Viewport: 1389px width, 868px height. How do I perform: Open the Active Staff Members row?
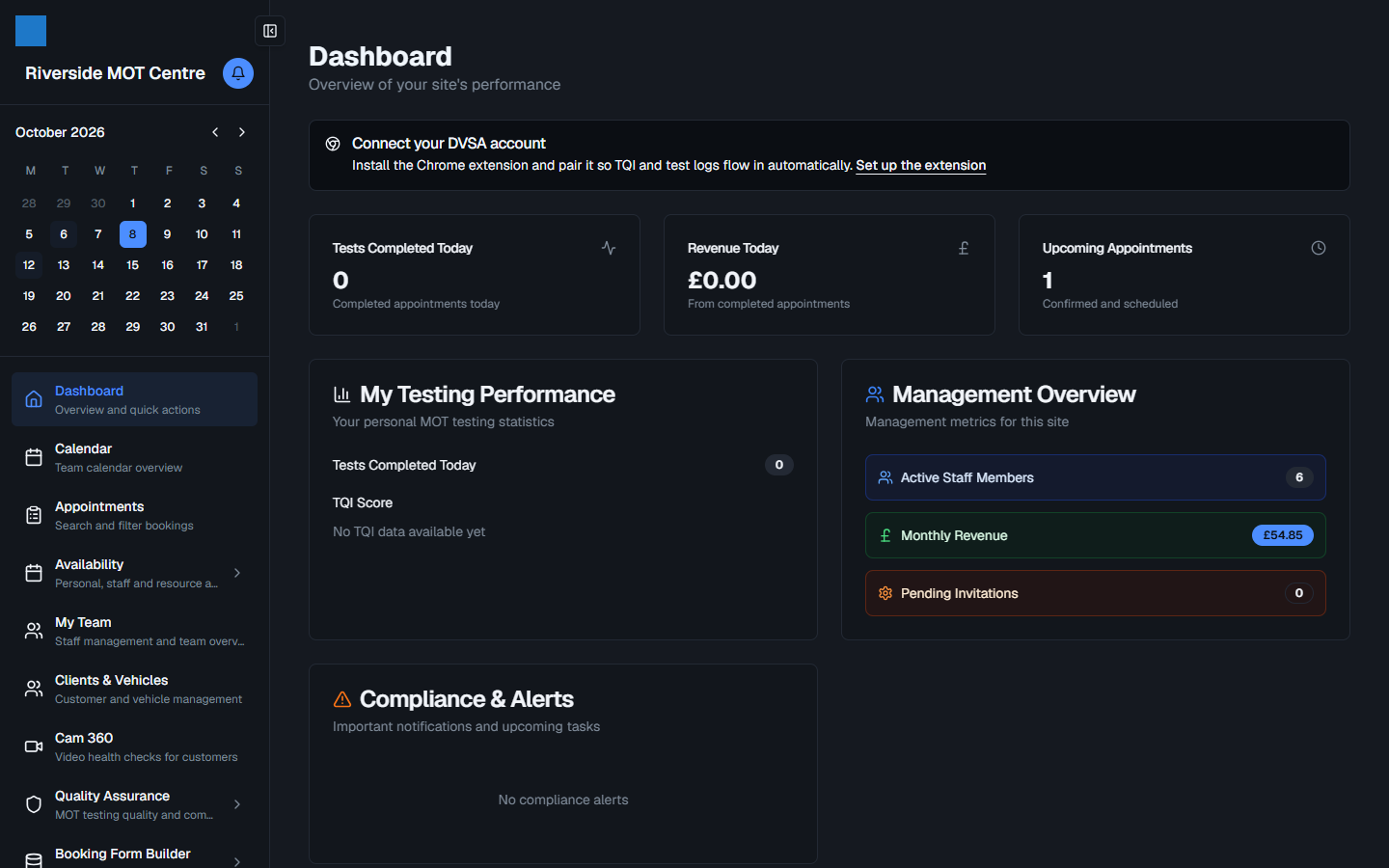1095,477
